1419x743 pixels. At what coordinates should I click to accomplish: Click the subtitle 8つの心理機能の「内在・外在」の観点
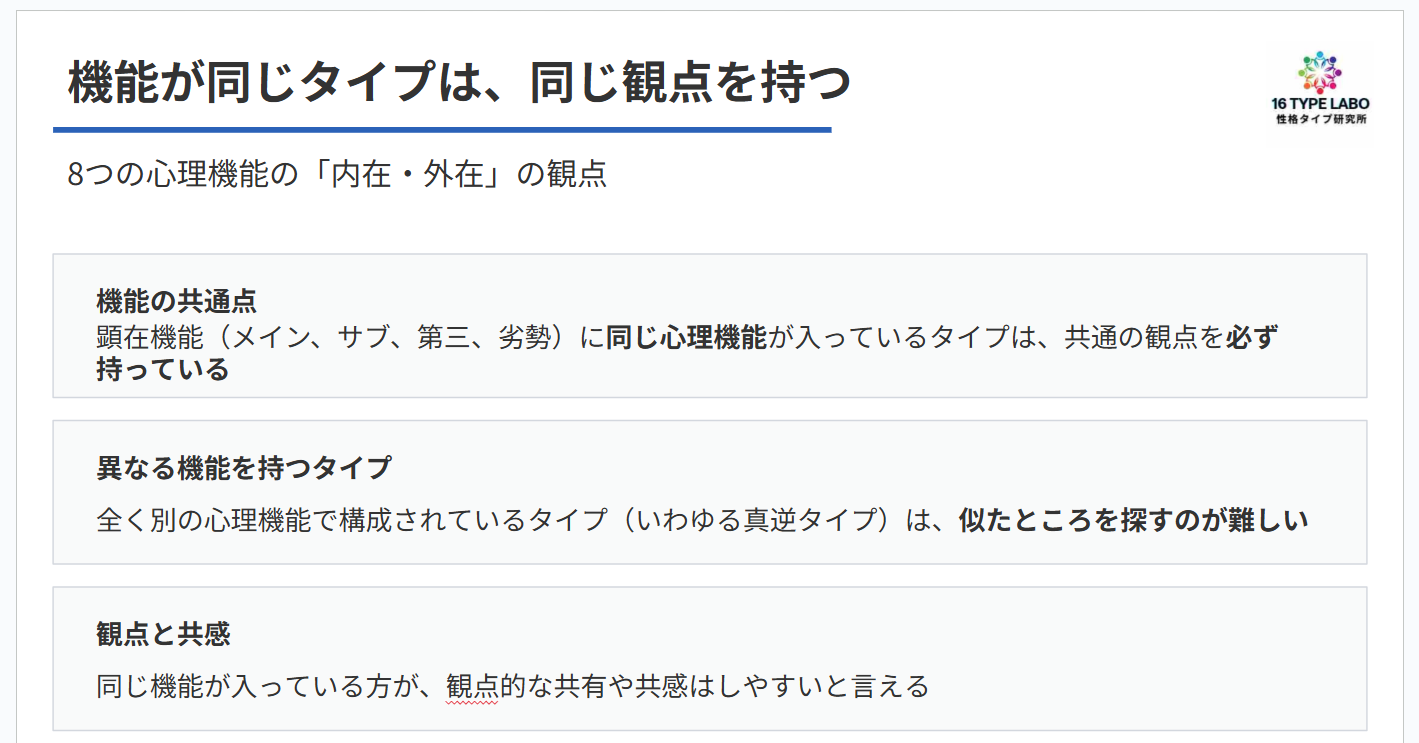pyautogui.click(x=337, y=174)
